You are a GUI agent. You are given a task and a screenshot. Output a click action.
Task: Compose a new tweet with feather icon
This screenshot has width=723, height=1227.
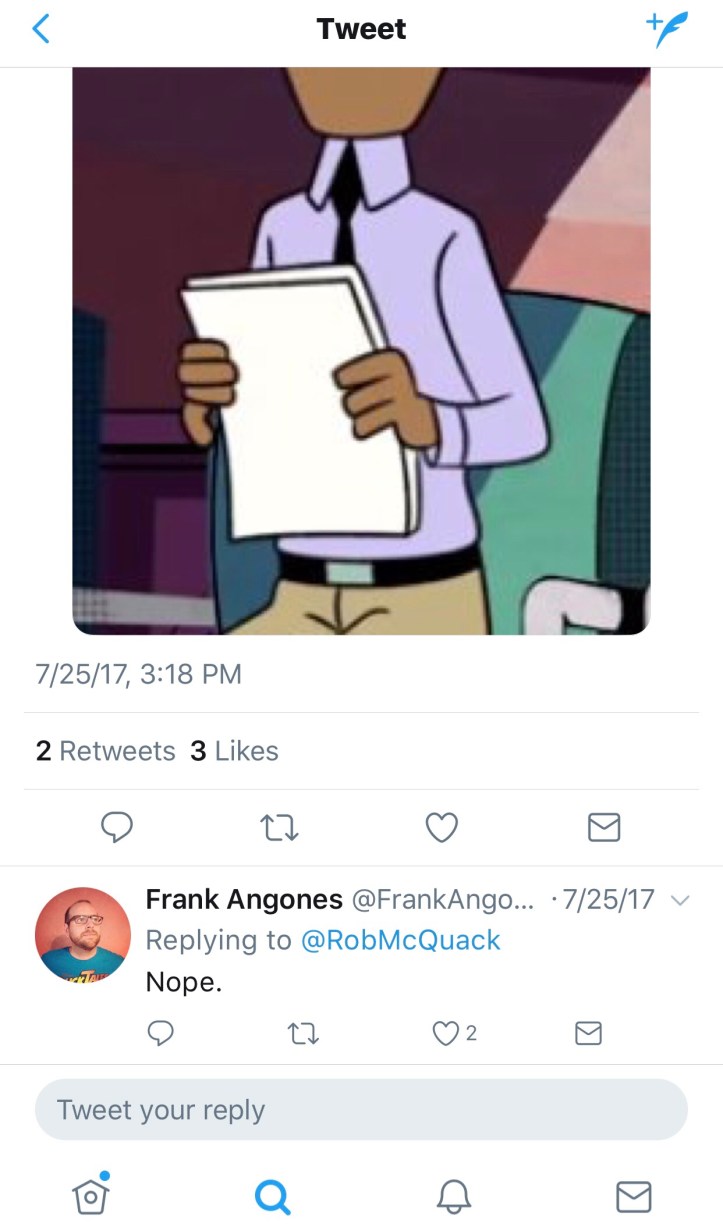click(667, 30)
